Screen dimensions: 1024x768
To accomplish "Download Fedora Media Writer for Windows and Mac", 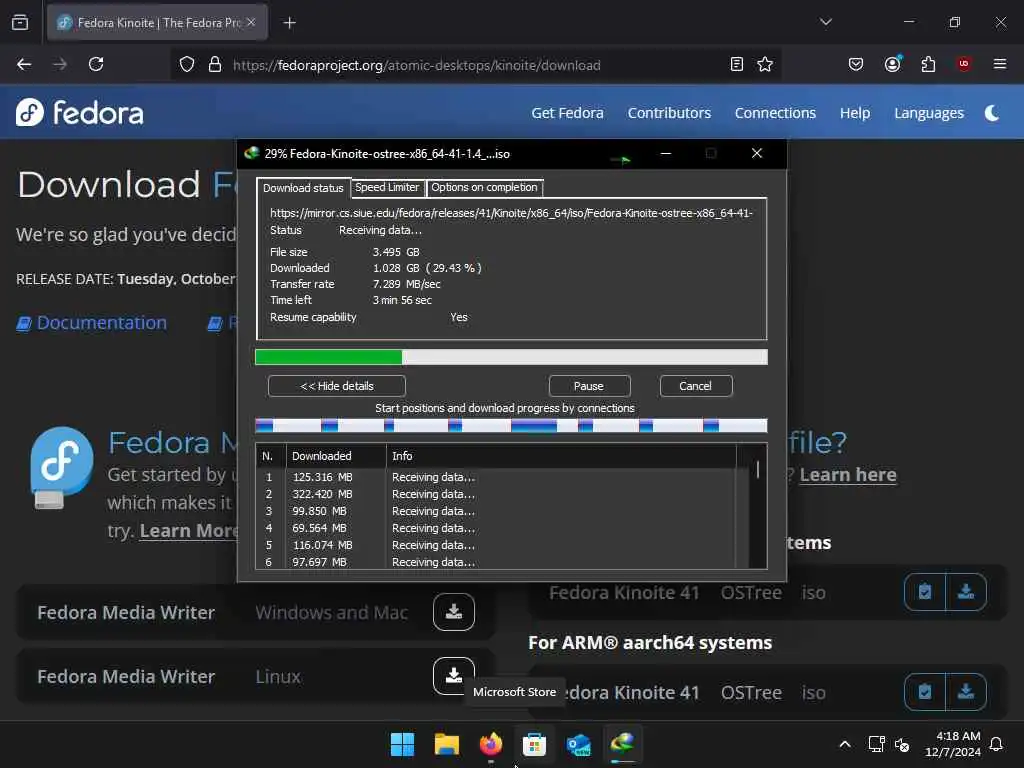I will [453, 612].
